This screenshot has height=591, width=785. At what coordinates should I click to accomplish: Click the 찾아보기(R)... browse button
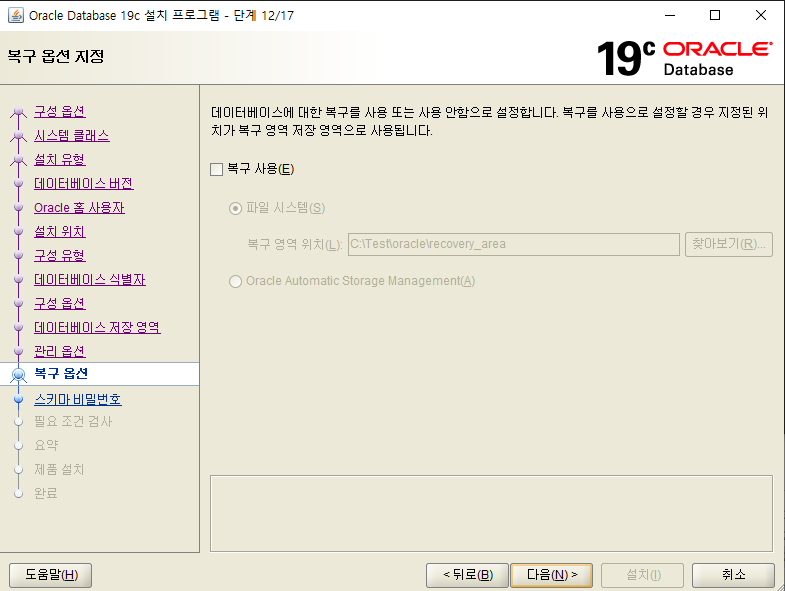(x=728, y=244)
